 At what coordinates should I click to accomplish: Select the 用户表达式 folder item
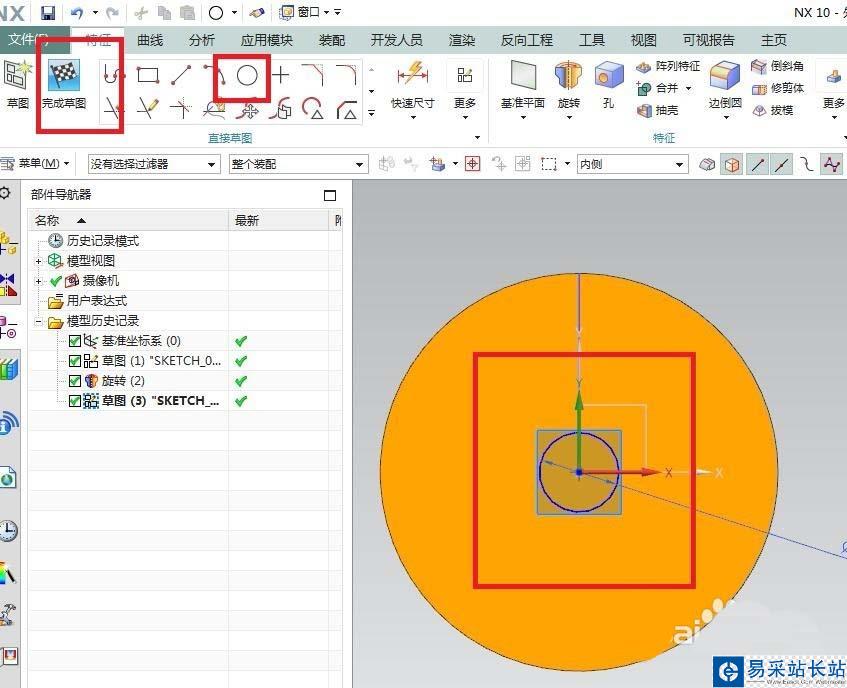tap(97, 301)
